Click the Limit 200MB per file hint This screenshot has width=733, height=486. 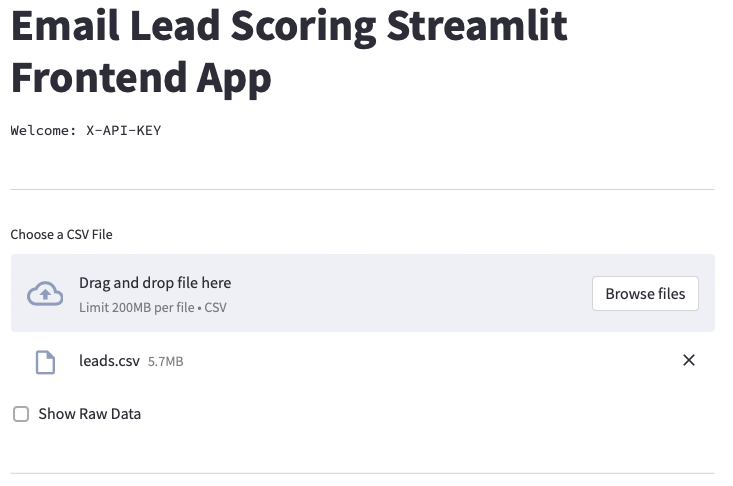[x=153, y=307]
